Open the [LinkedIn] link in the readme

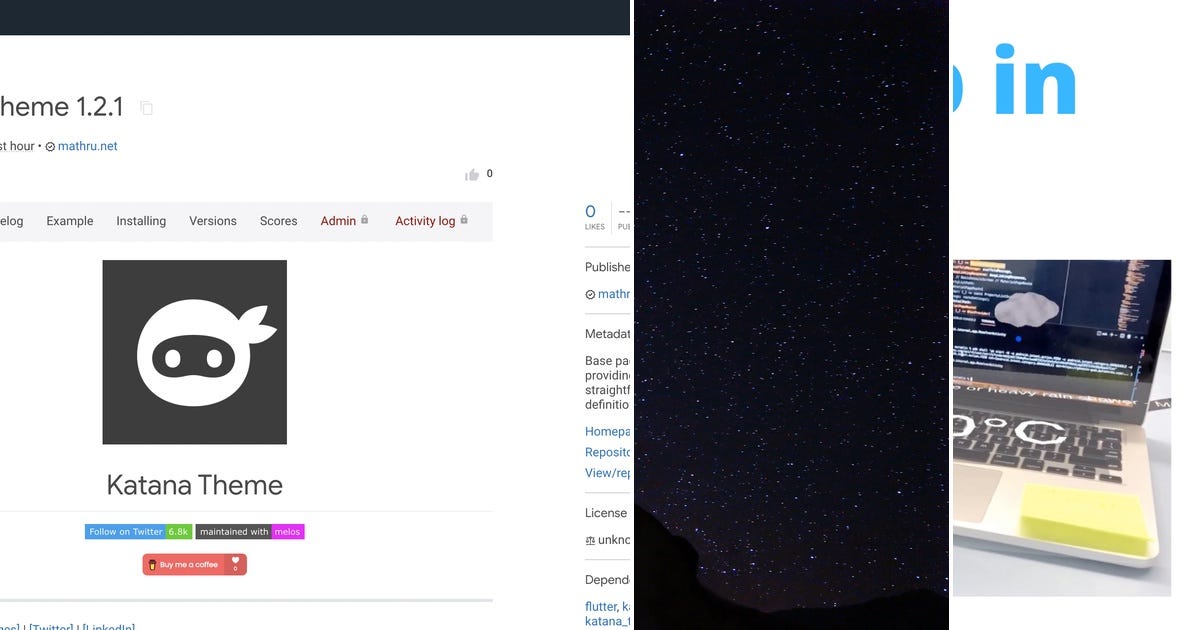click(108, 627)
